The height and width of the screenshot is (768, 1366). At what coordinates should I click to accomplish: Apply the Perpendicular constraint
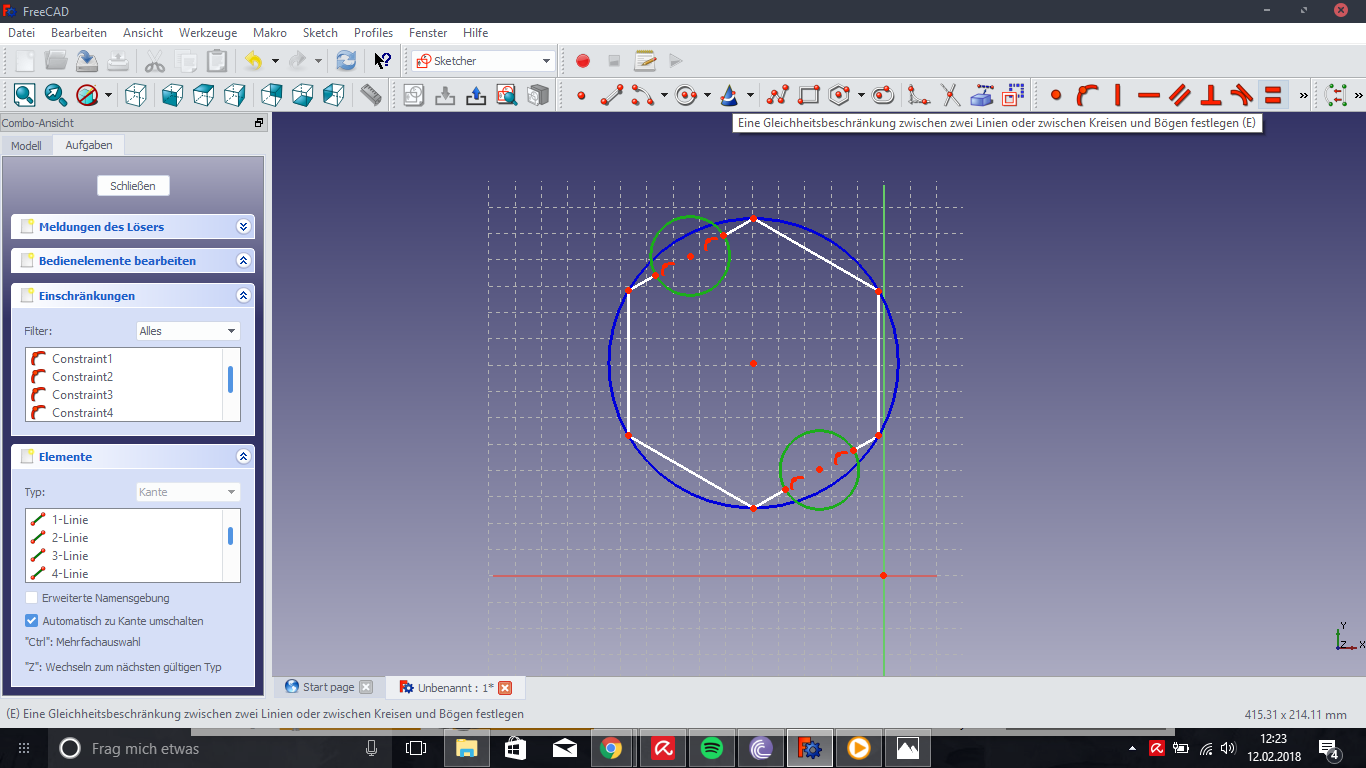pos(1211,95)
